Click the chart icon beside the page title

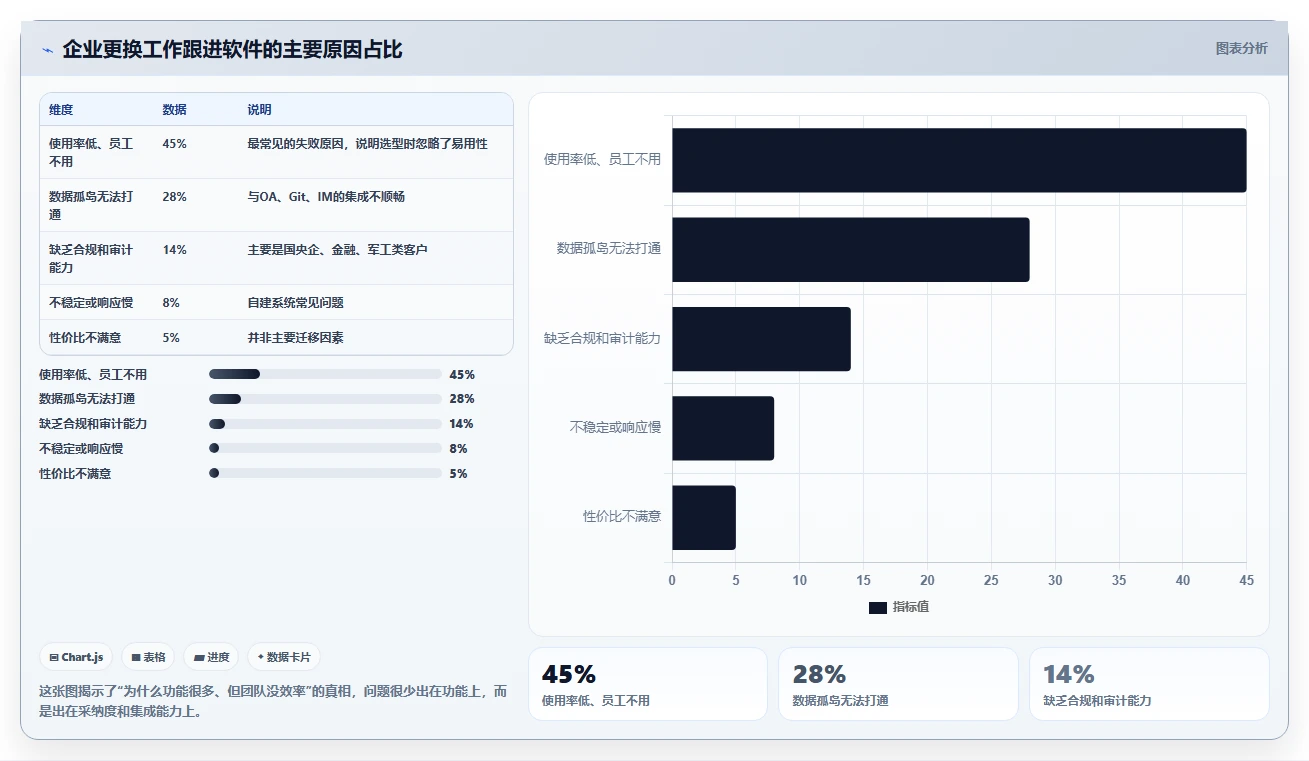tap(47, 50)
